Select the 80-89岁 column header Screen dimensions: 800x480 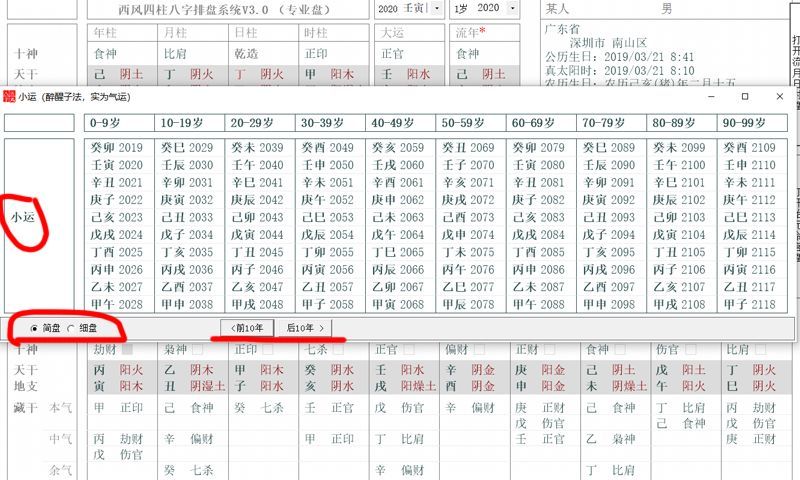[682, 123]
